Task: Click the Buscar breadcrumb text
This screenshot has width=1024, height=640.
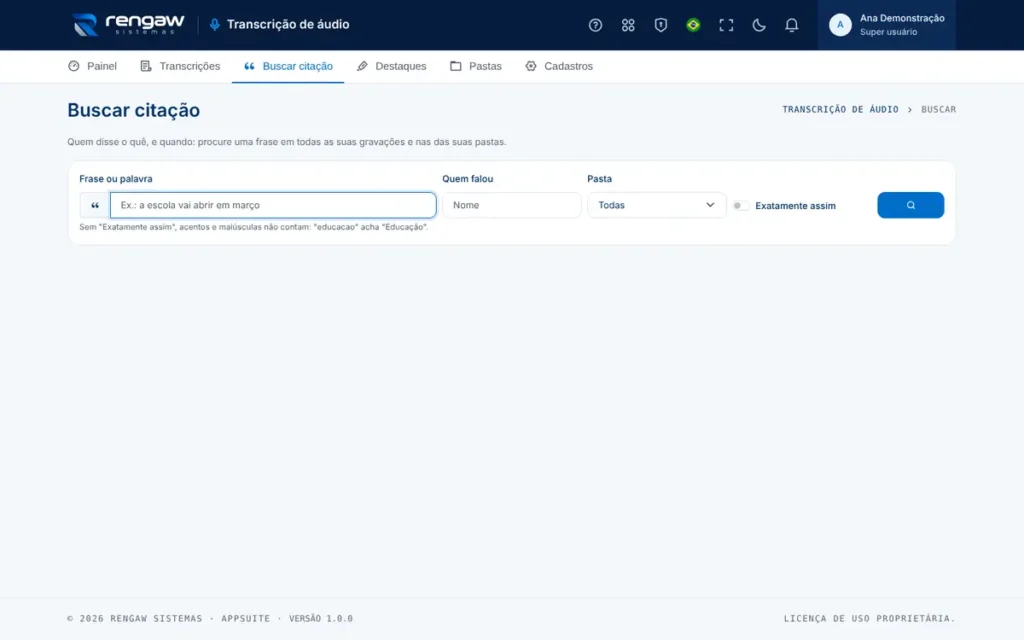Action: [x=938, y=109]
